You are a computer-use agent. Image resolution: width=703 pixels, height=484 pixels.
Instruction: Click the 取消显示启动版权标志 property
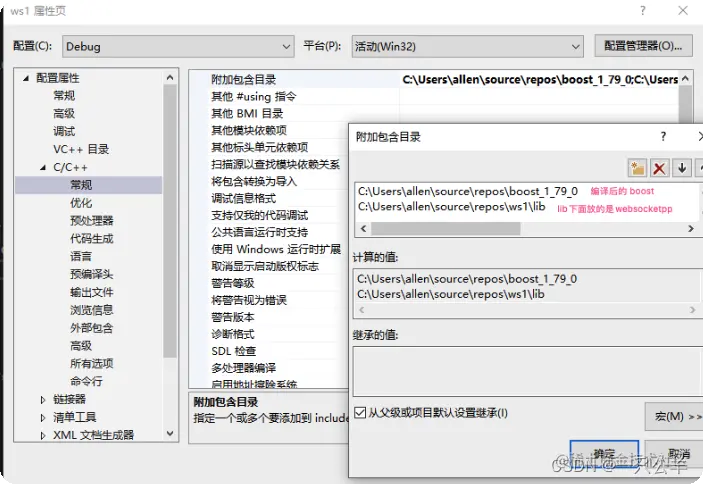[265, 266]
